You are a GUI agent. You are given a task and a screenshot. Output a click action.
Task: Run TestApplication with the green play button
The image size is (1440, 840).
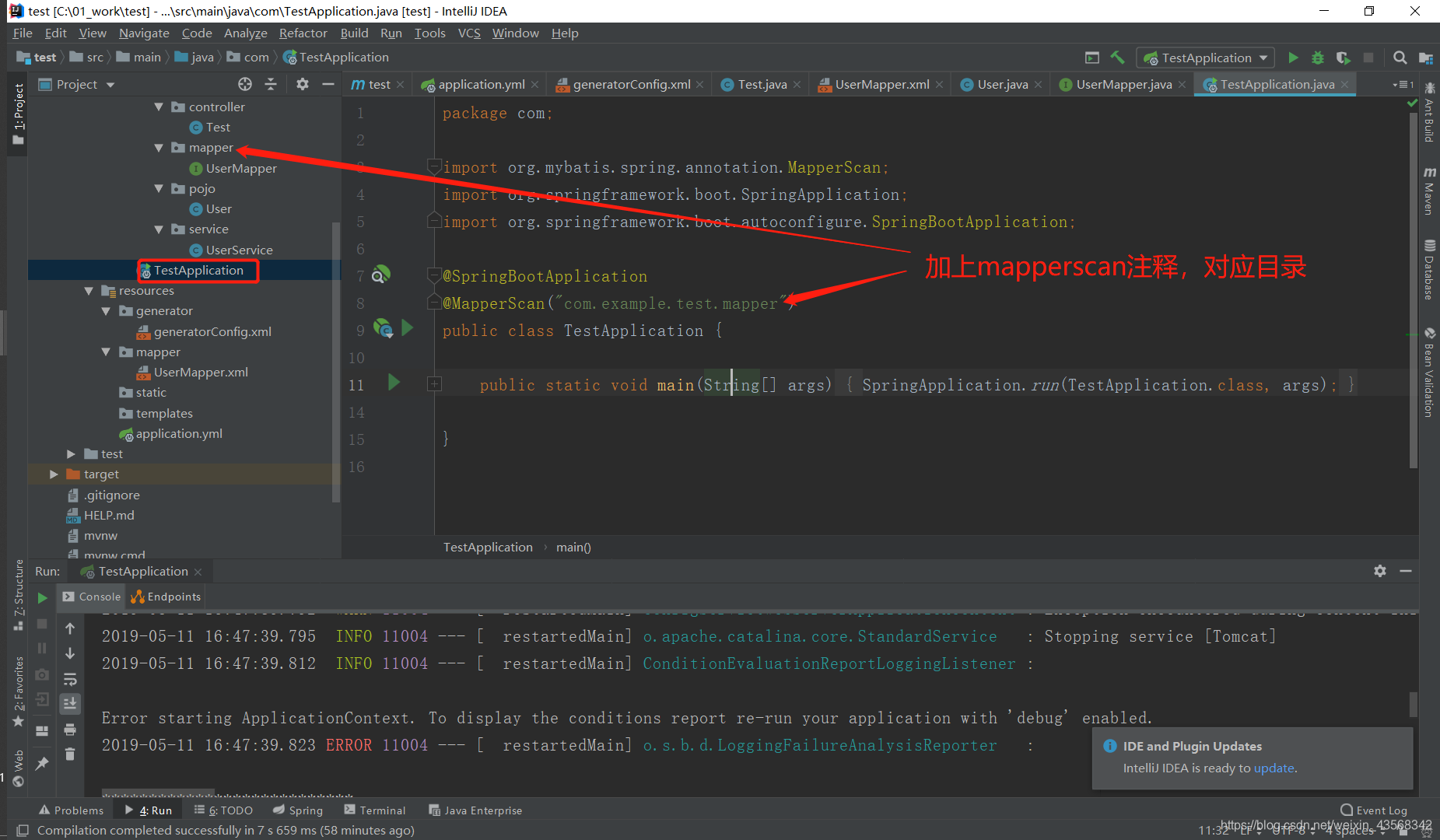click(x=1293, y=58)
